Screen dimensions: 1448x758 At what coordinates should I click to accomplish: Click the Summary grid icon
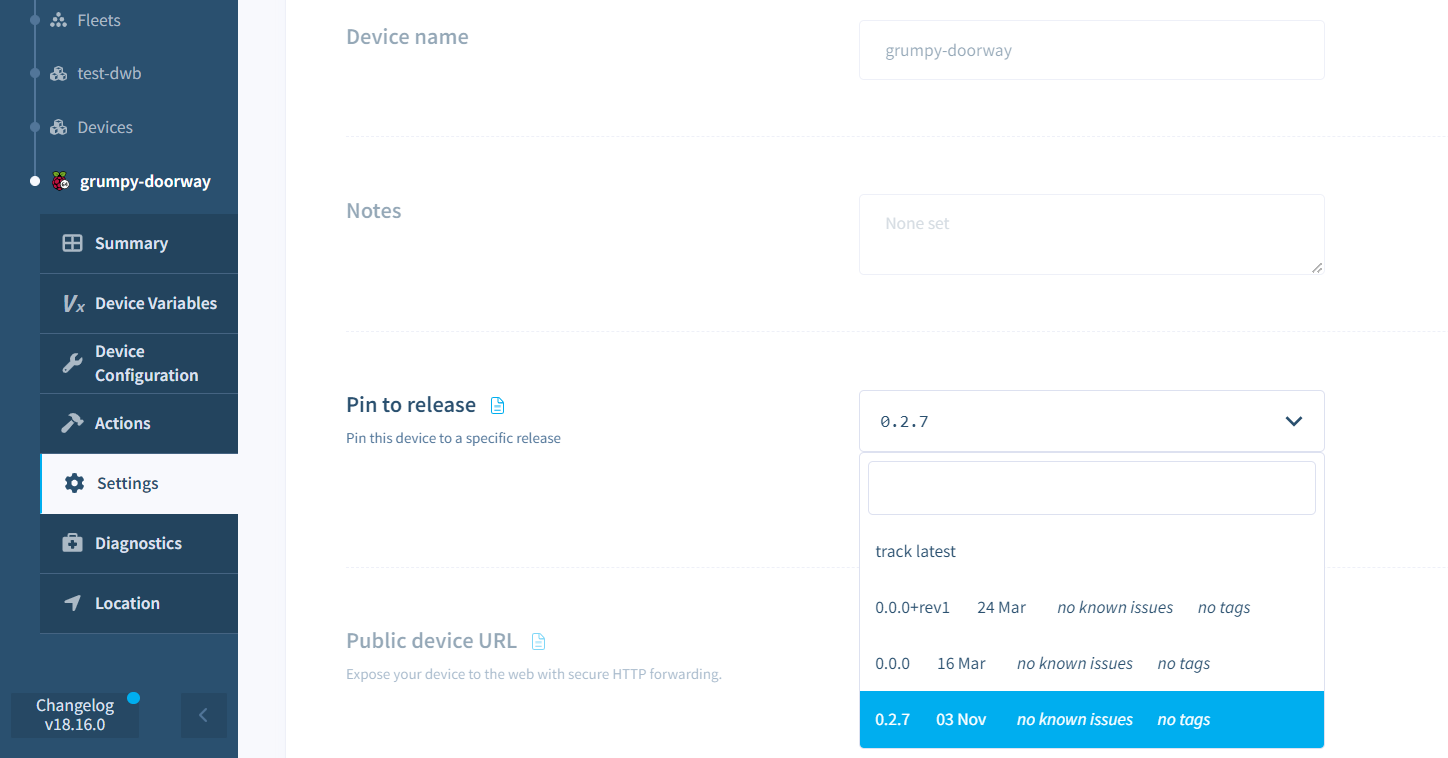(x=72, y=243)
